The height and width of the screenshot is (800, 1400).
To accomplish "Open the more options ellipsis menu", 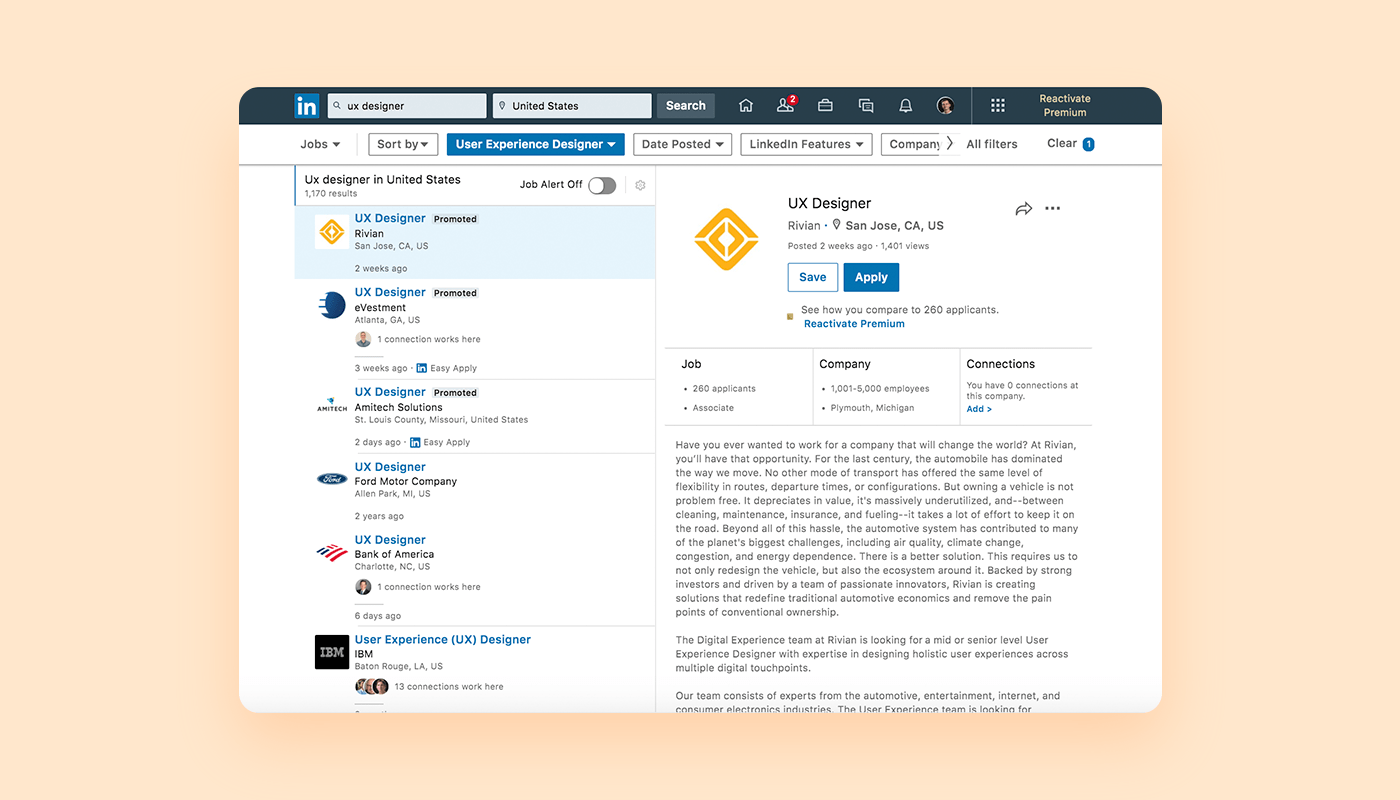I will (x=1052, y=209).
